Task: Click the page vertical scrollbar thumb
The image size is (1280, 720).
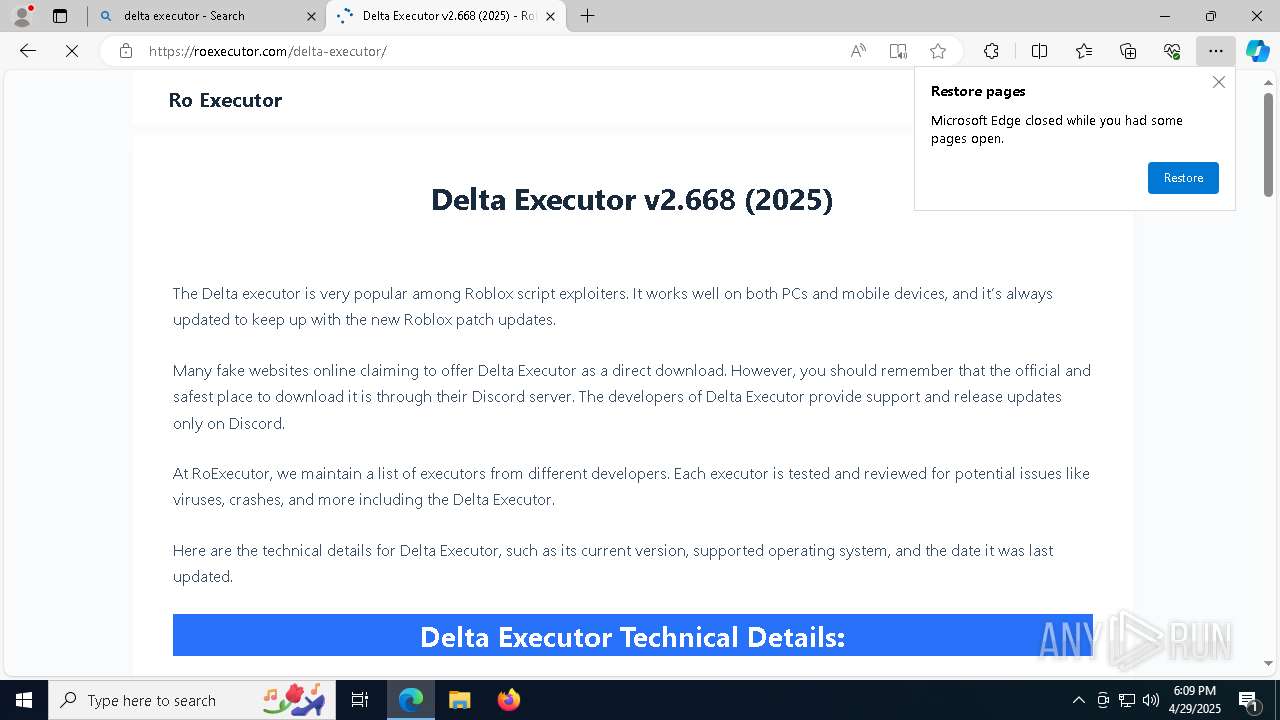Action: pyautogui.click(x=1268, y=144)
